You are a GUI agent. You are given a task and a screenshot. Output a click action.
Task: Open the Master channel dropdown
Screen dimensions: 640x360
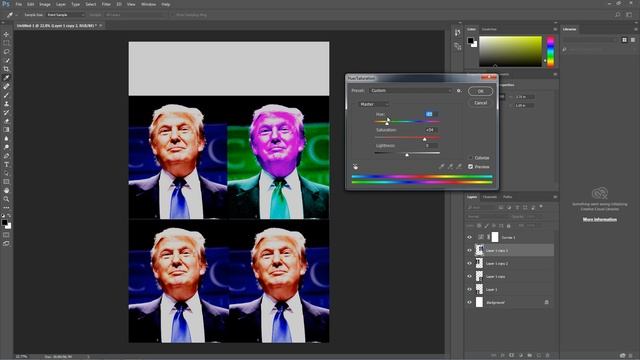click(x=374, y=104)
